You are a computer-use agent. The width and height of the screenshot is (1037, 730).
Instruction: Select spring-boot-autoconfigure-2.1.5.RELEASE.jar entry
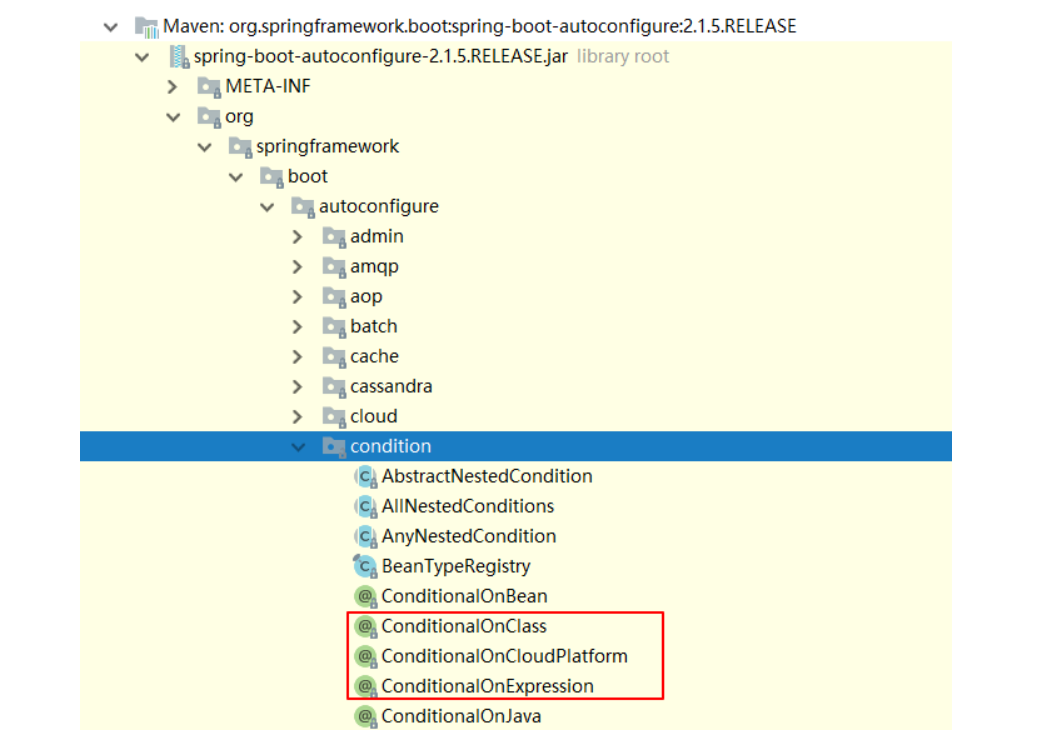(380, 57)
